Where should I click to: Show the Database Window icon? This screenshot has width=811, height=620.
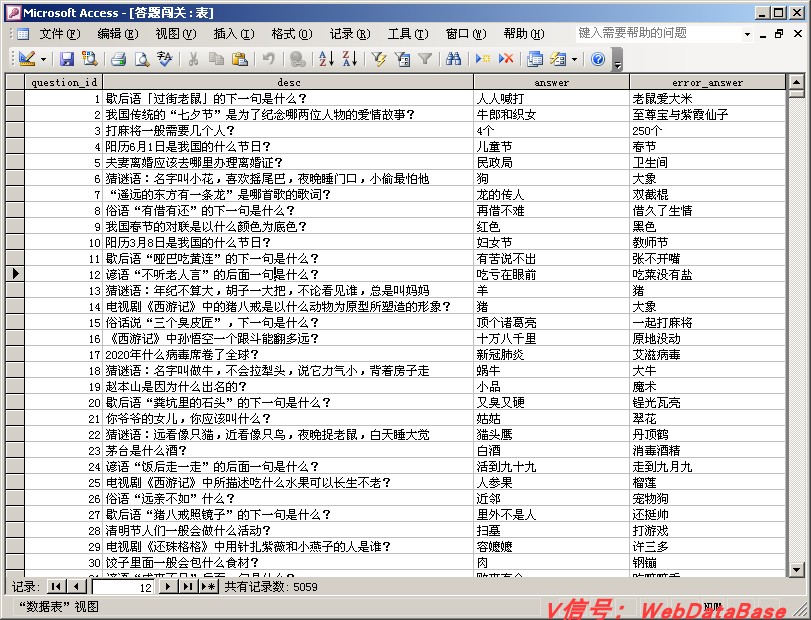click(x=535, y=59)
